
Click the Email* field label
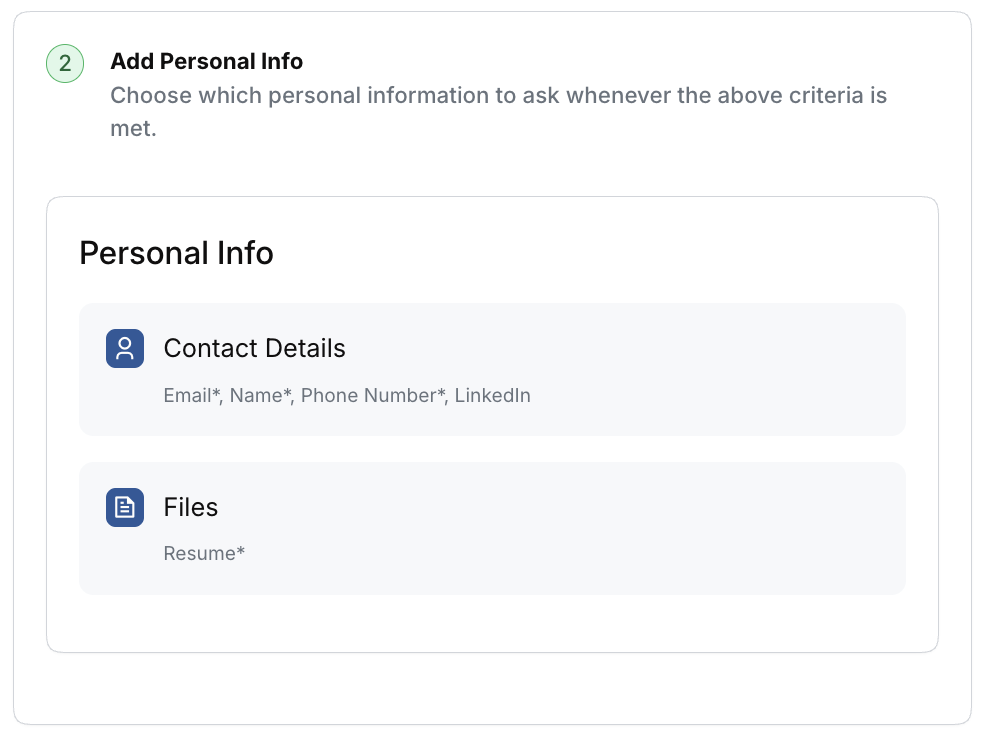tap(191, 396)
